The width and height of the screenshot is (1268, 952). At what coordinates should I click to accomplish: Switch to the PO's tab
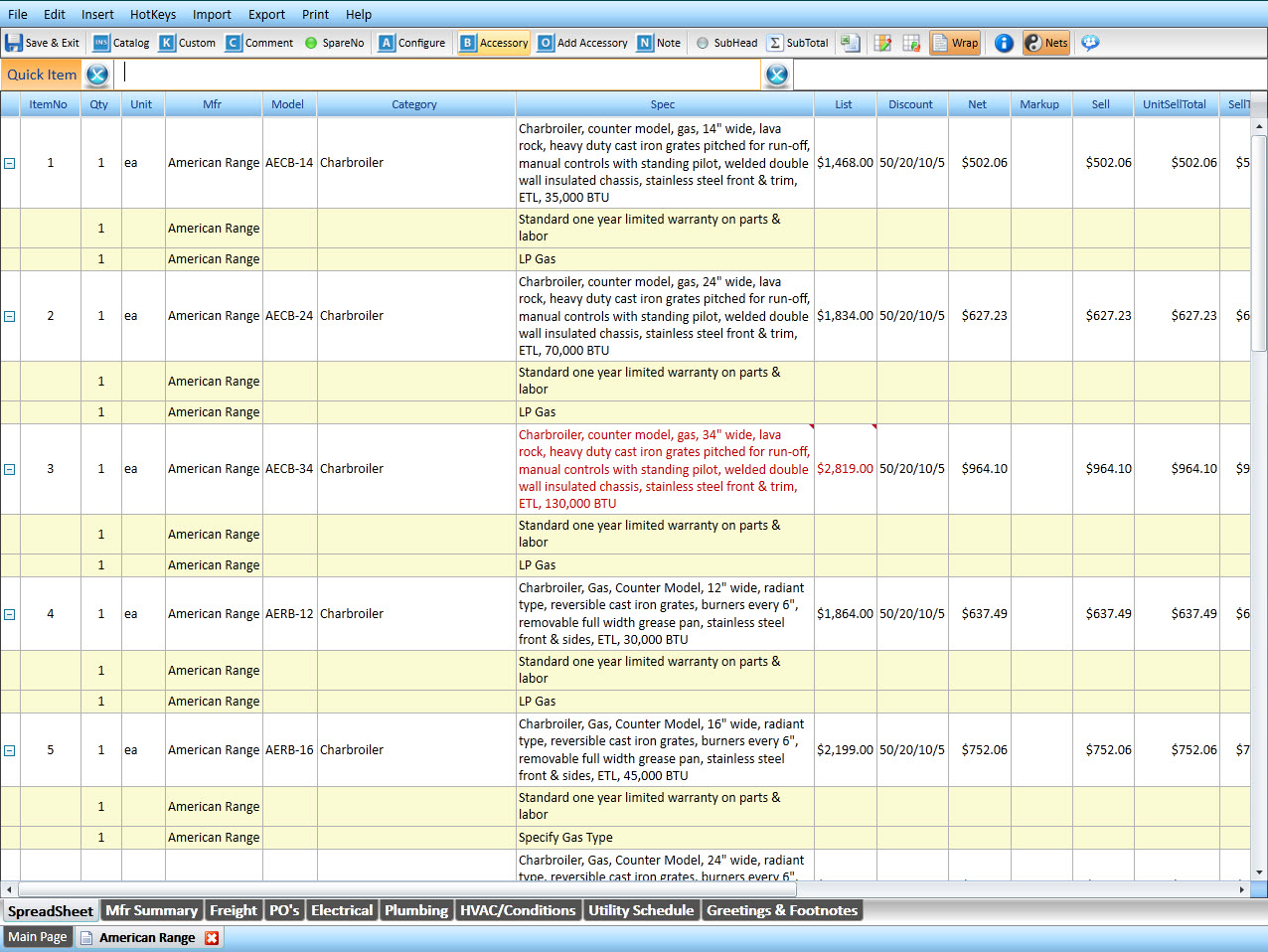[x=284, y=910]
